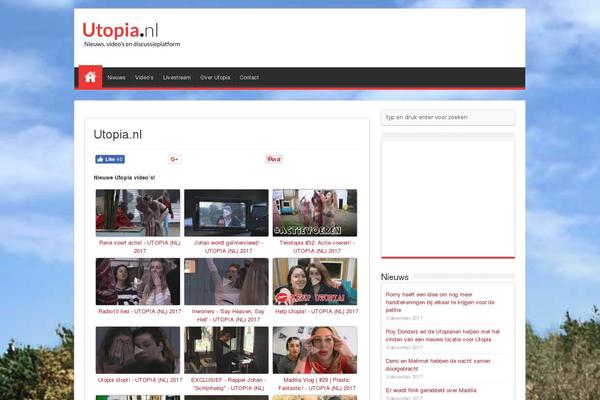The width and height of the screenshot is (600, 400).
Task: Click the Facebook Like button
Action: tap(110, 159)
